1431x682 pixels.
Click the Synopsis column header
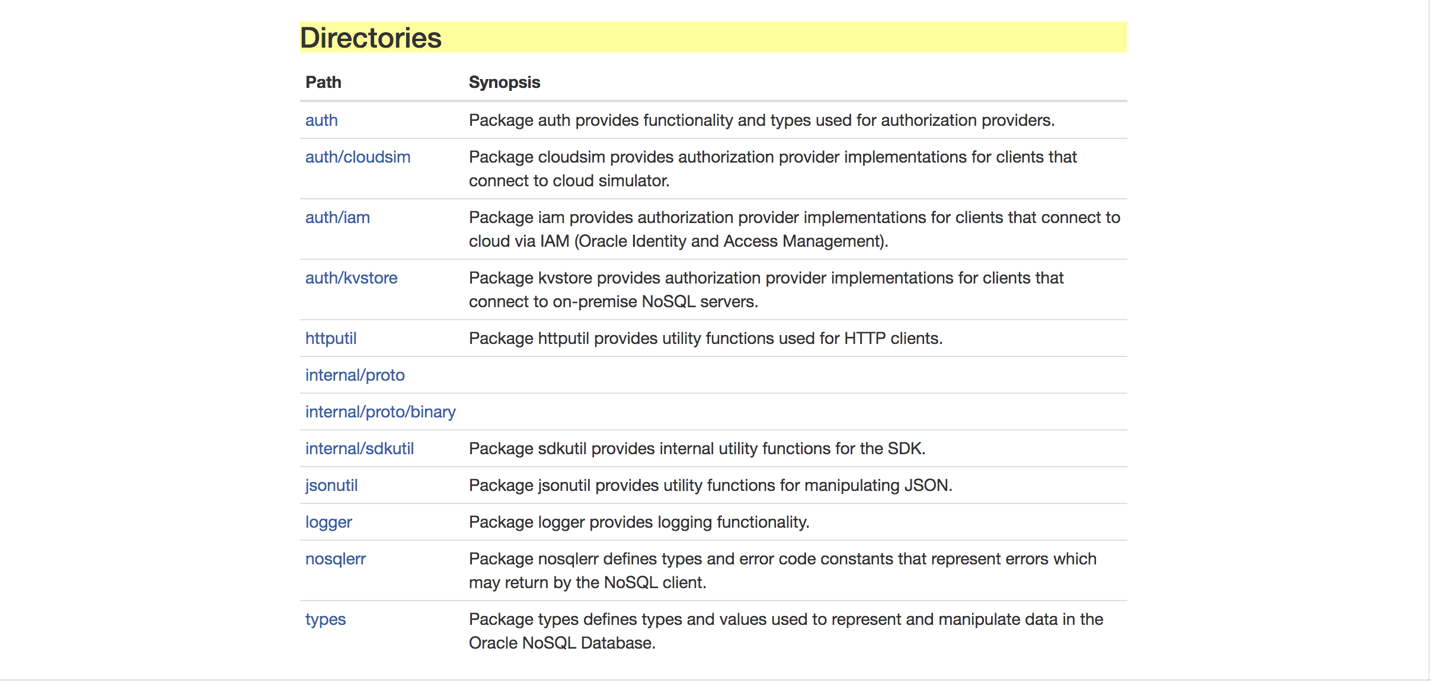(504, 82)
